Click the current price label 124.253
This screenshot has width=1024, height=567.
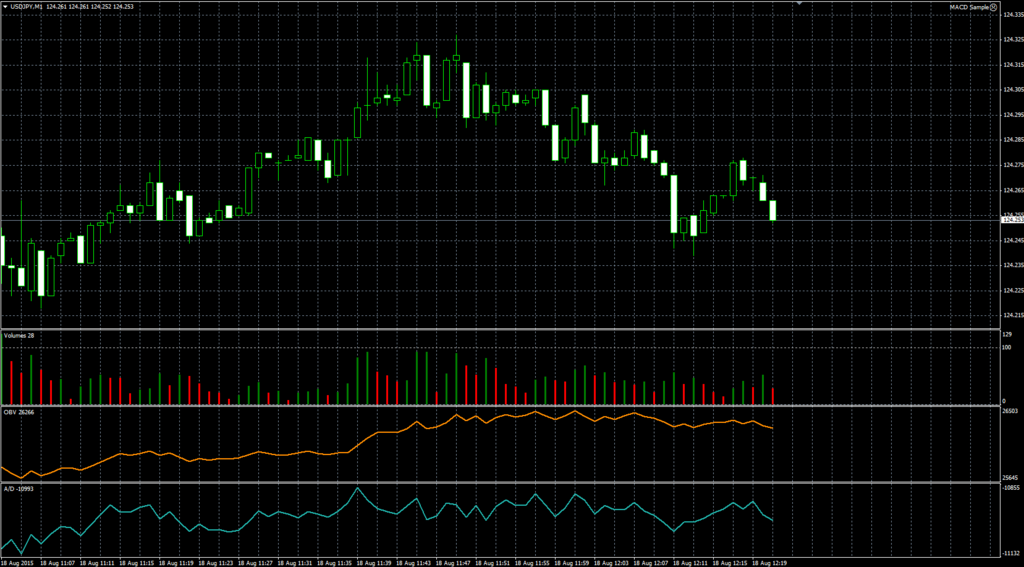(x=1012, y=220)
